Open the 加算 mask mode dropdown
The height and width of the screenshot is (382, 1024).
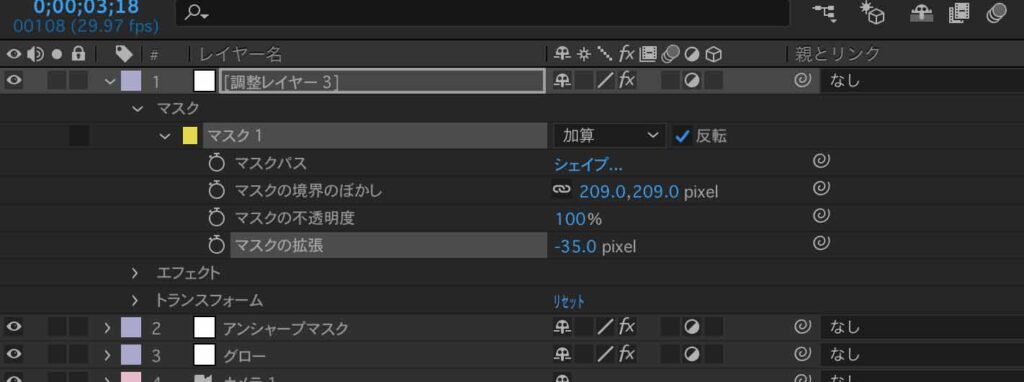(x=609, y=136)
